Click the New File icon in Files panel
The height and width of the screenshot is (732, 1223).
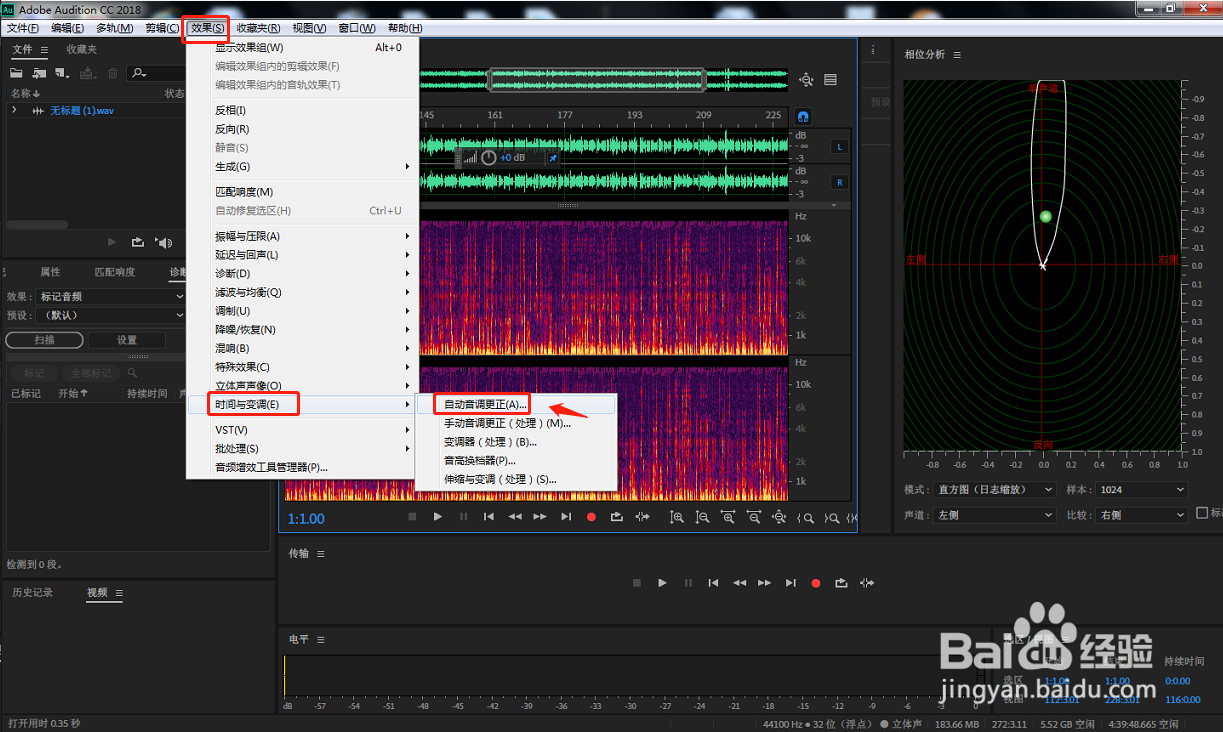pyautogui.click(x=62, y=73)
